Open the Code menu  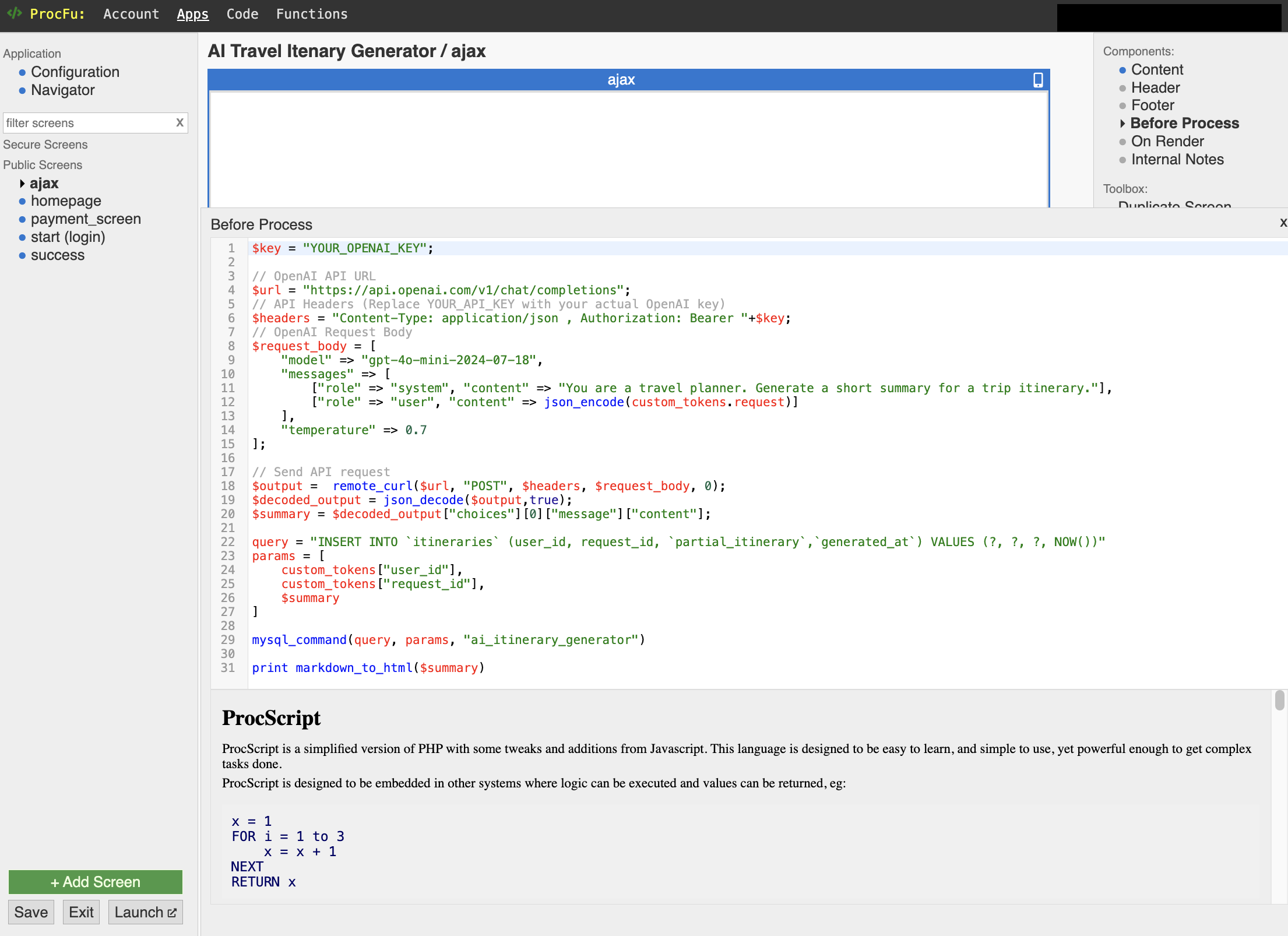(242, 14)
